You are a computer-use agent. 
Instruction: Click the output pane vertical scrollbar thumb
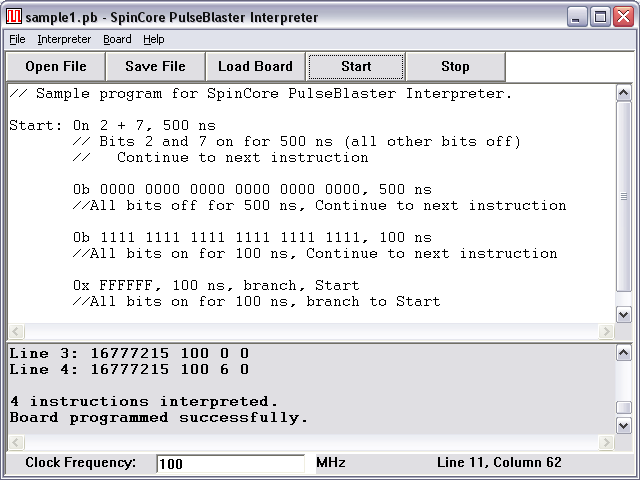[x=623, y=407]
